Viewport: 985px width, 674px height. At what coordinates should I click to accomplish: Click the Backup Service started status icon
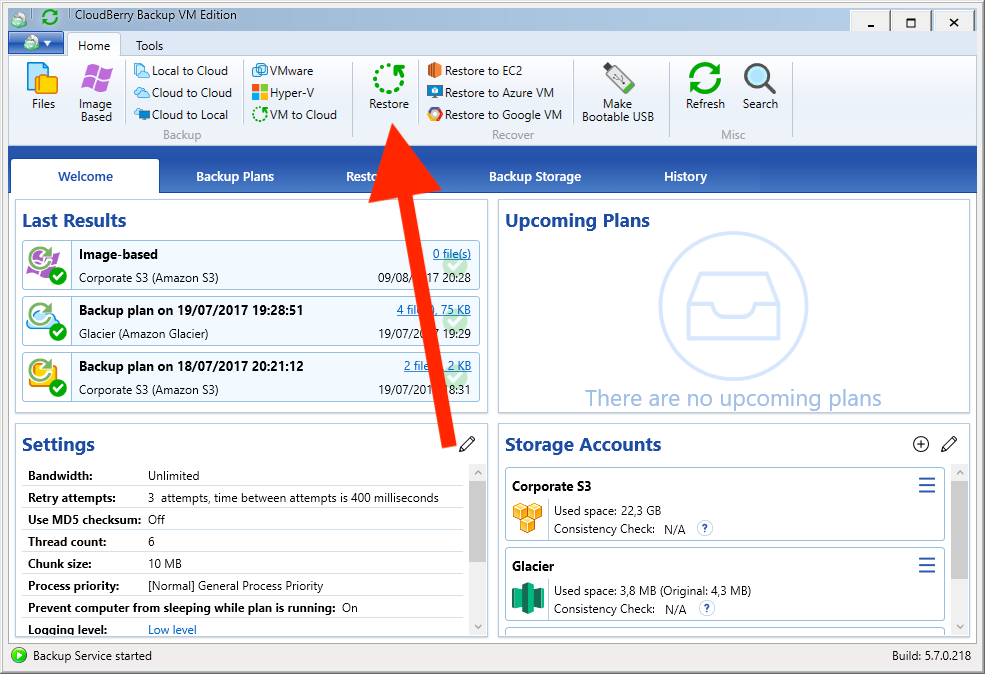coord(19,656)
